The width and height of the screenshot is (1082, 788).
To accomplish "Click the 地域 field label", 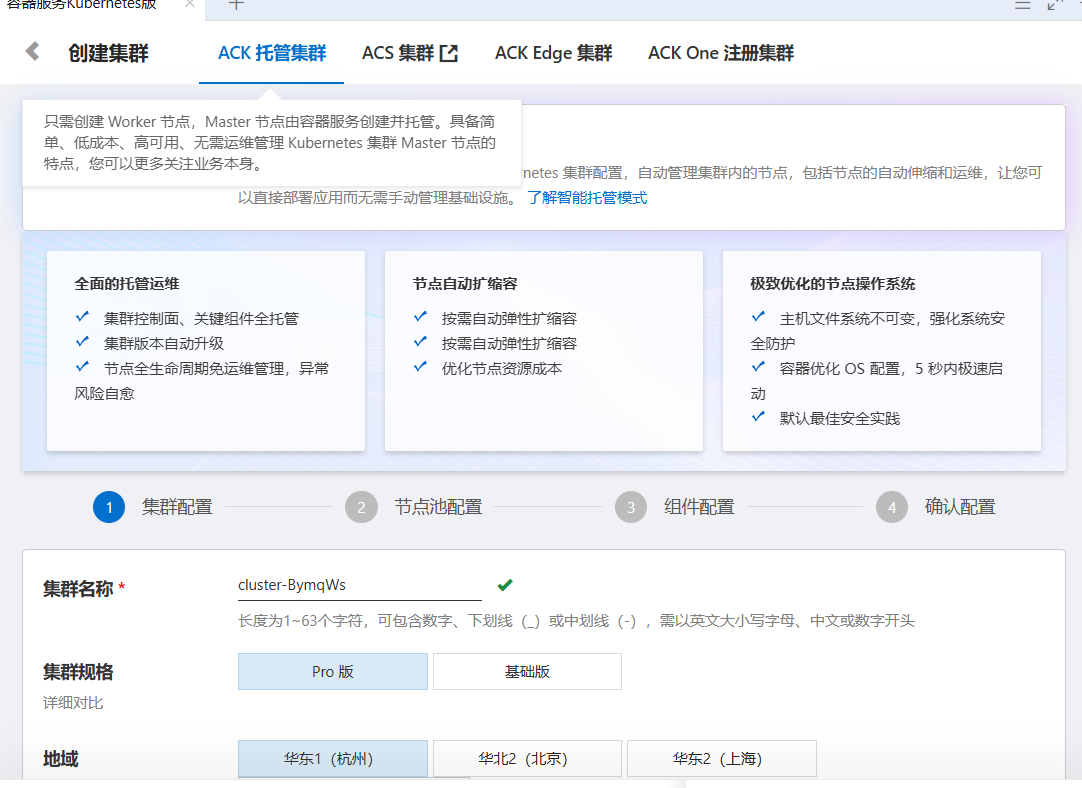I will click(x=61, y=759).
